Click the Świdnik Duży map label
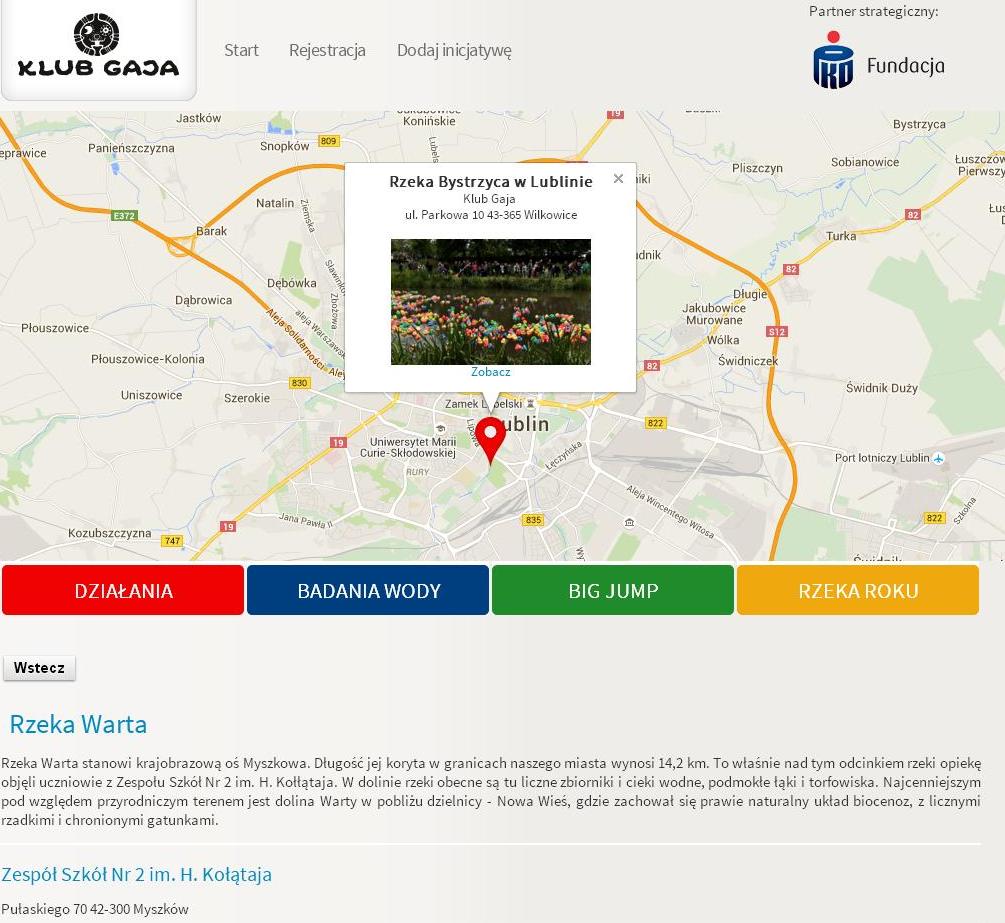Viewport: 1005px width, 923px height. coord(881,388)
